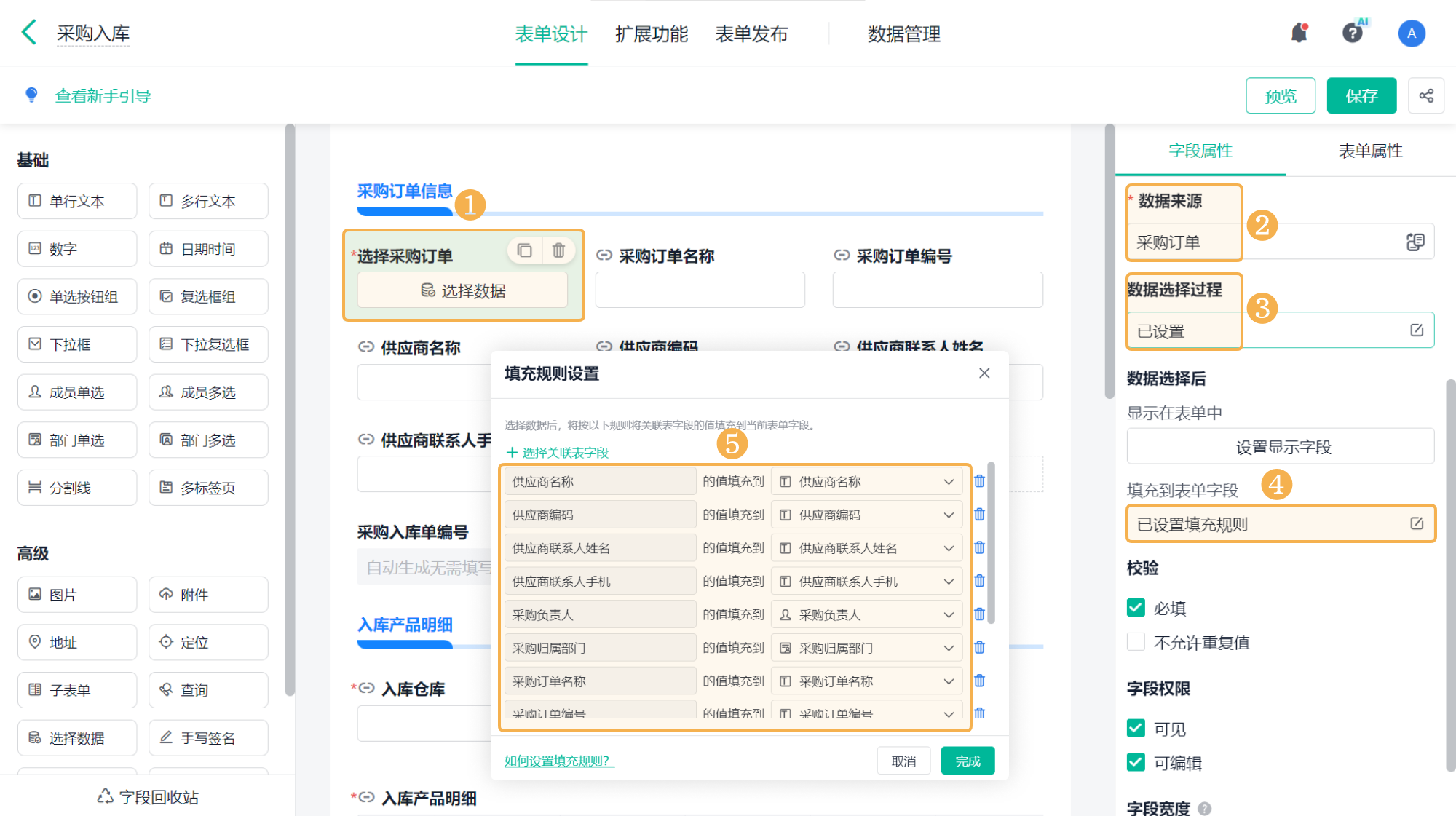Delete the 供应商名称 fill rule row

[979, 481]
